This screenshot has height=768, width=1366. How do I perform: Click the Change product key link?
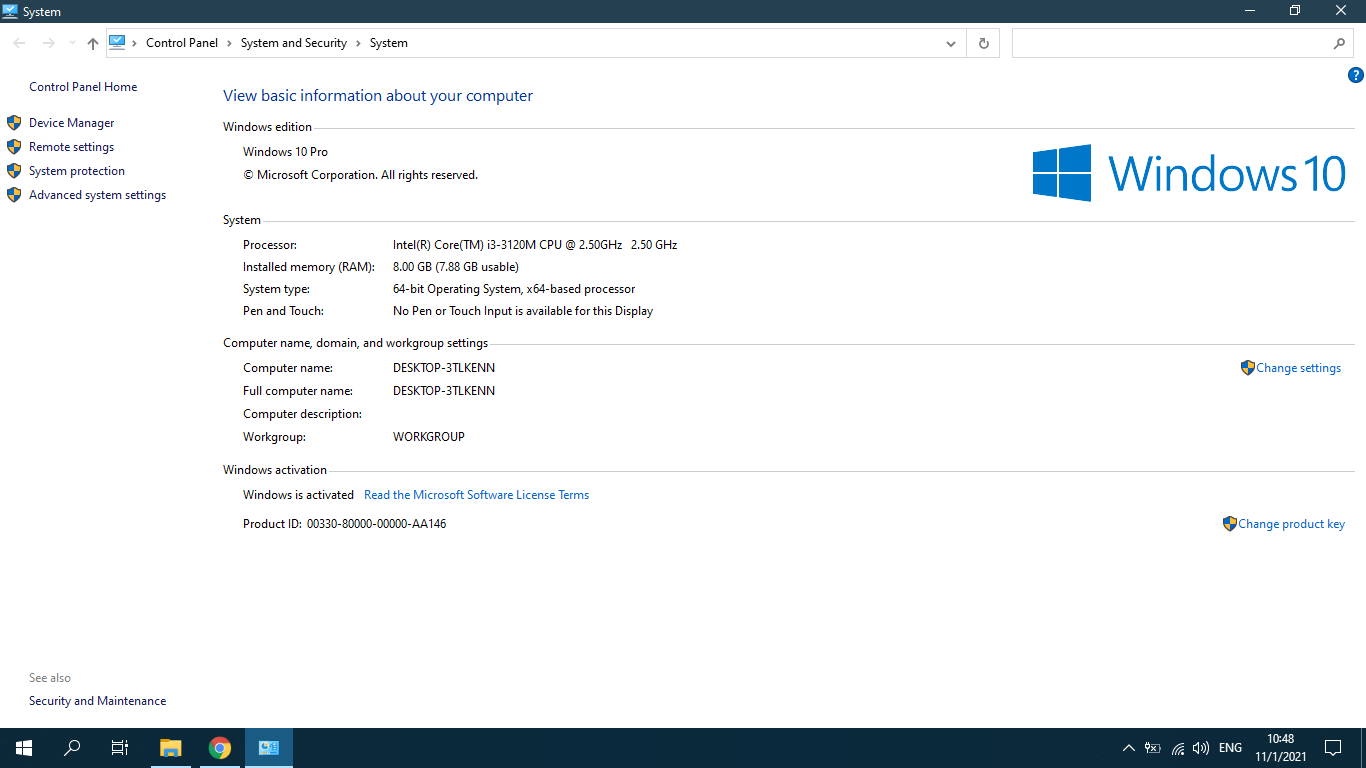tap(1292, 524)
